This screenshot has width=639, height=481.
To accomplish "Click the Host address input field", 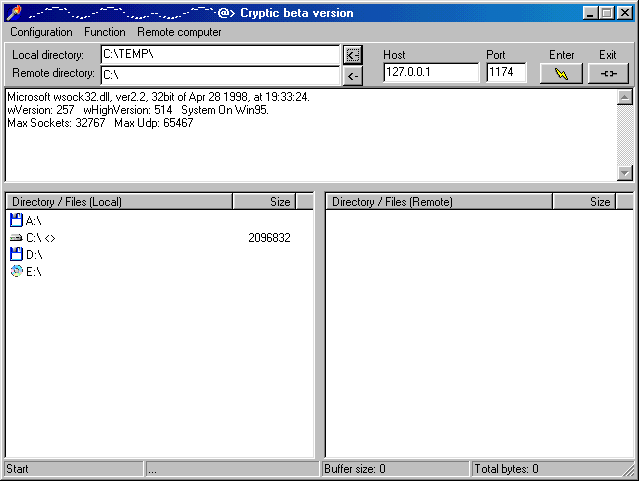I will pos(431,73).
